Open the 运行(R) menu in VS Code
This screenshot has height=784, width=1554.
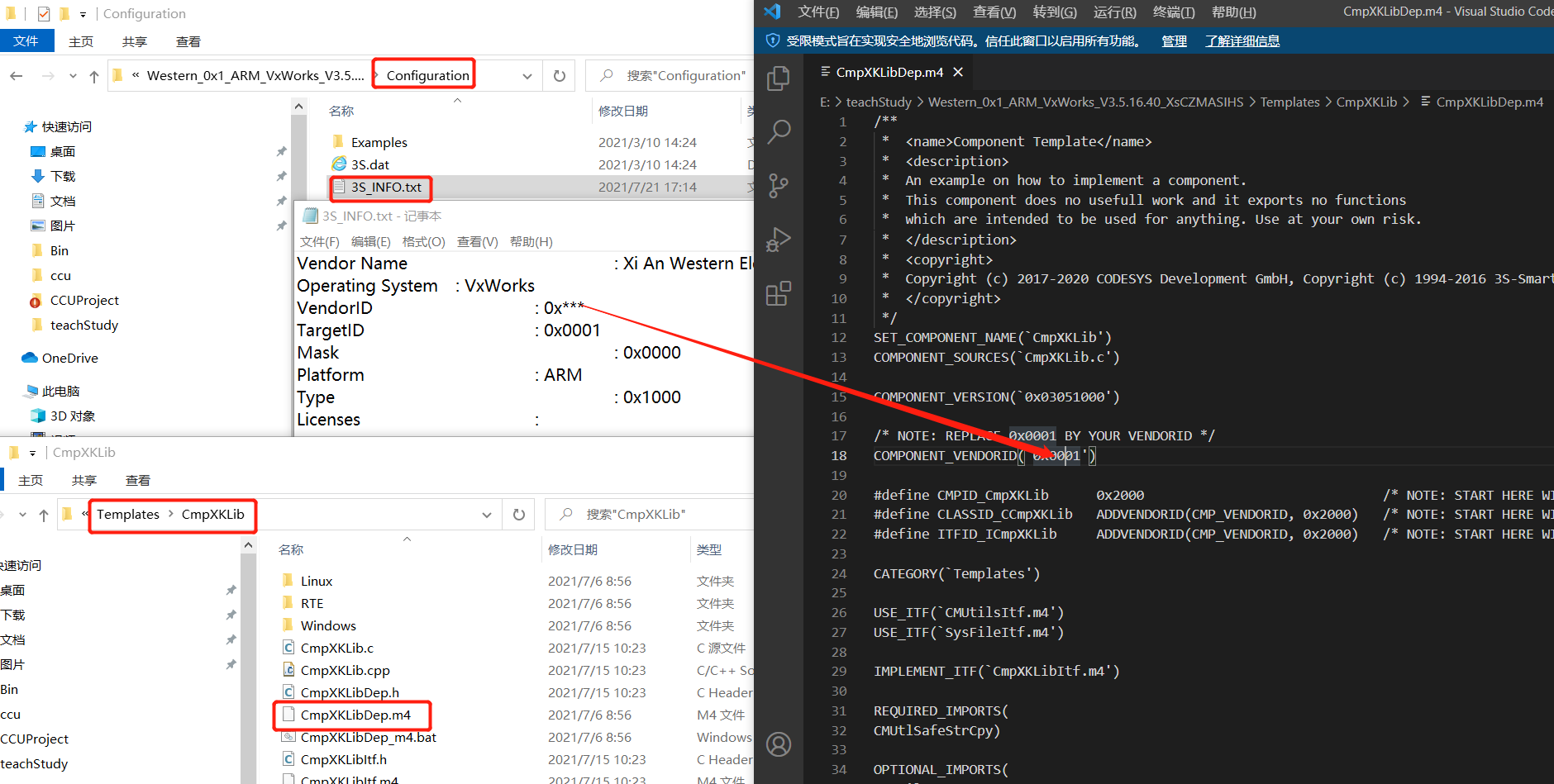click(1114, 12)
